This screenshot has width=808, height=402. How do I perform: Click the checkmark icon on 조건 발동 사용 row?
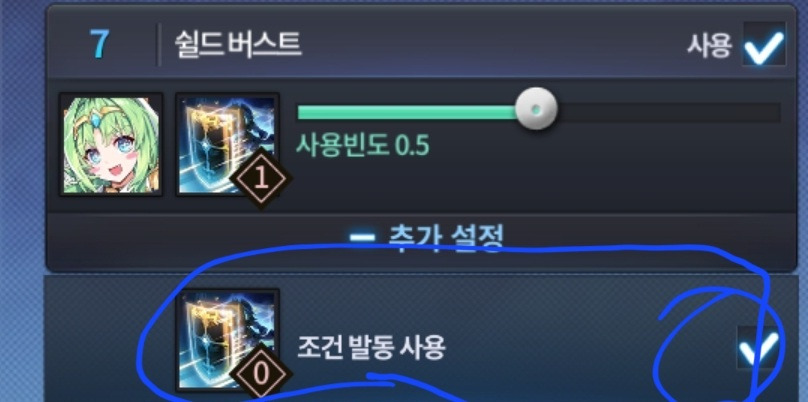pyautogui.click(x=759, y=347)
